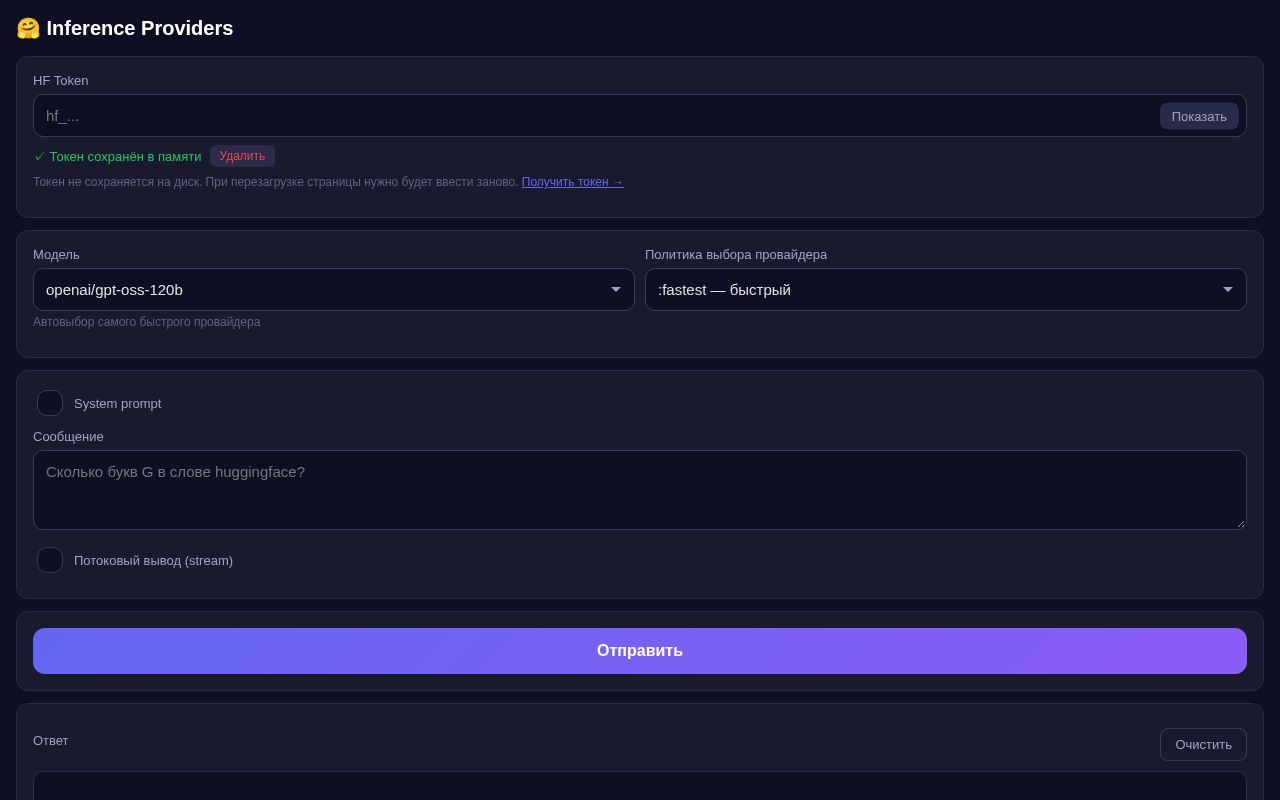Toggle the Потоковый вывод (stream) checkbox
The image size is (1280, 800).
click(50, 560)
